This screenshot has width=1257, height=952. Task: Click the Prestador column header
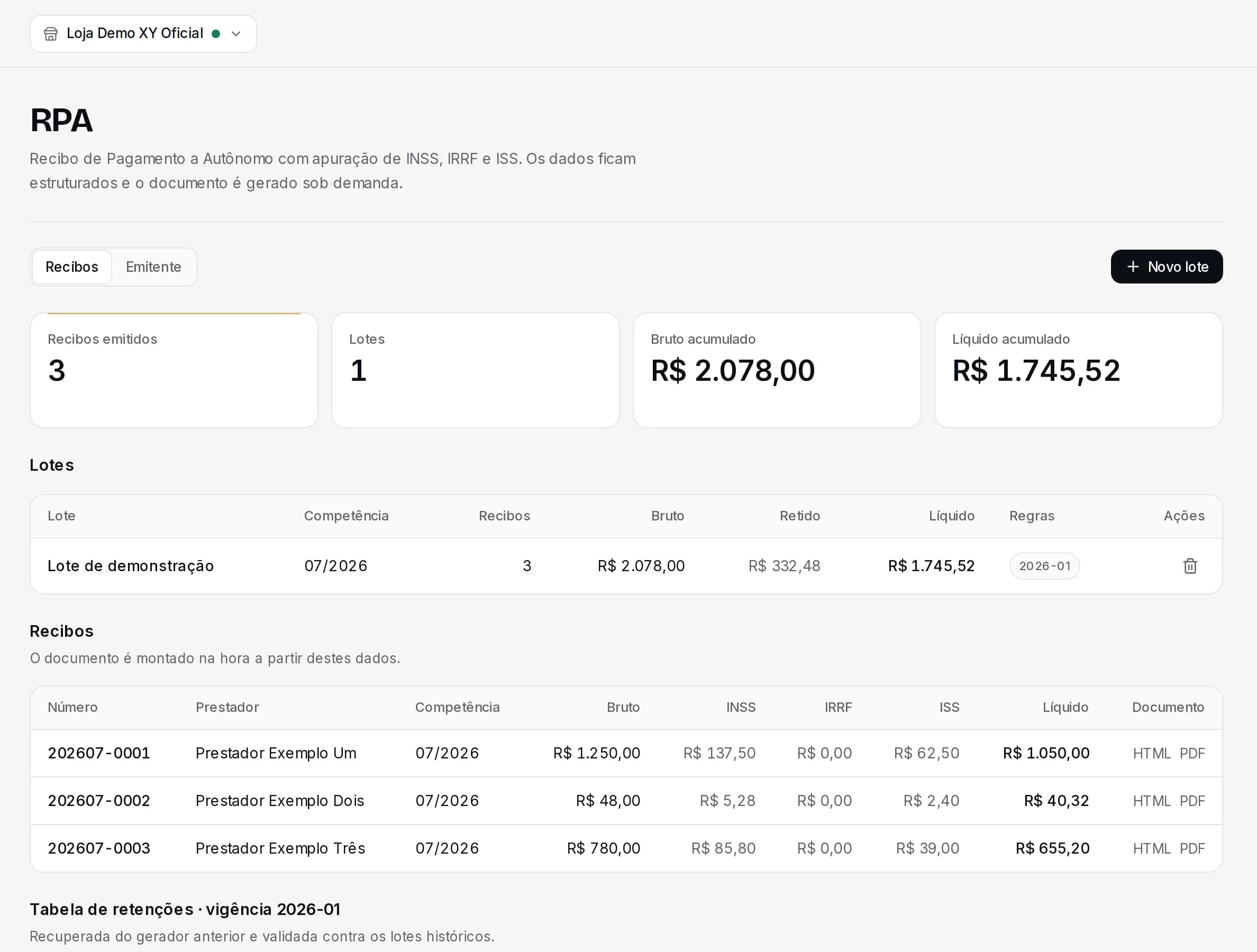[x=227, y=707]
